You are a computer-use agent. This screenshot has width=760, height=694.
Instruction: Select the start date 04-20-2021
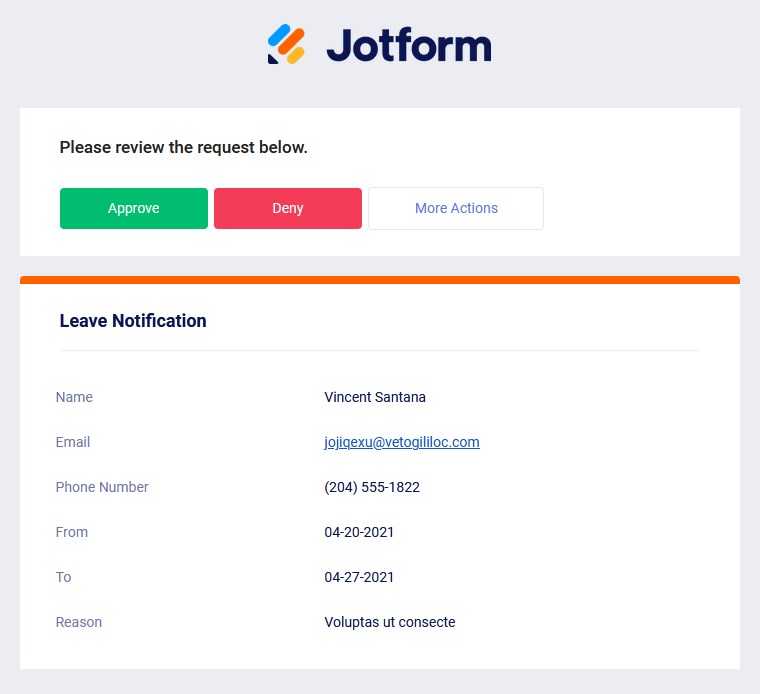pos(359,532)
